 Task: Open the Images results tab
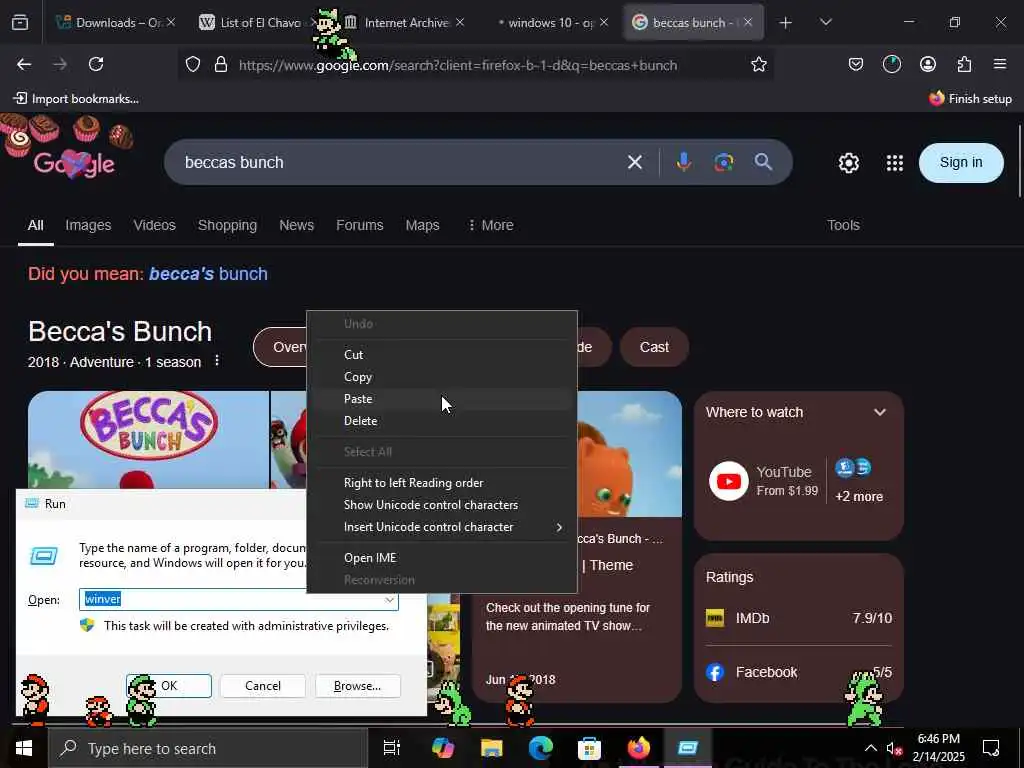pyautogui.click(x=88, y=225)
